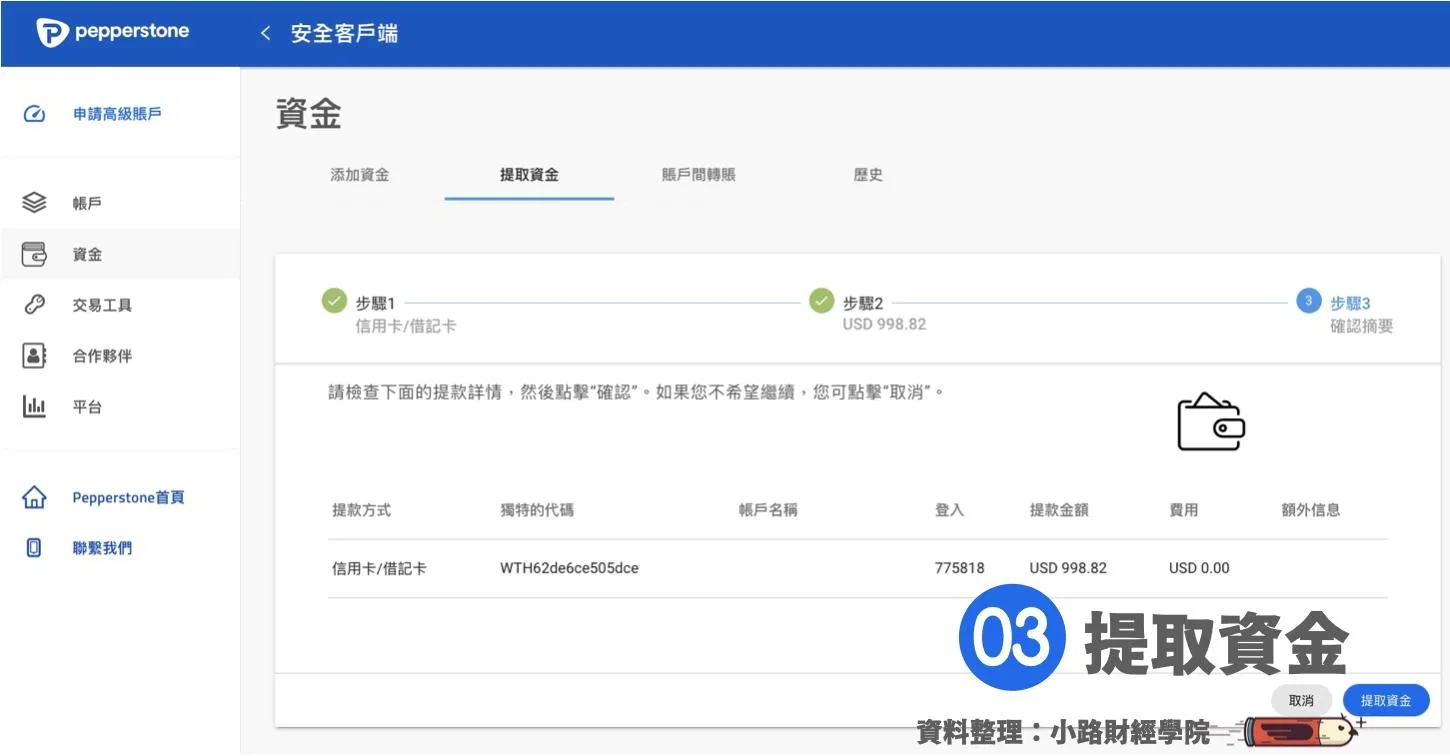This screenshot has width=1450, height=756.
Task: Open 聯繫我們 contact link
Action: [x=102, y=548]
